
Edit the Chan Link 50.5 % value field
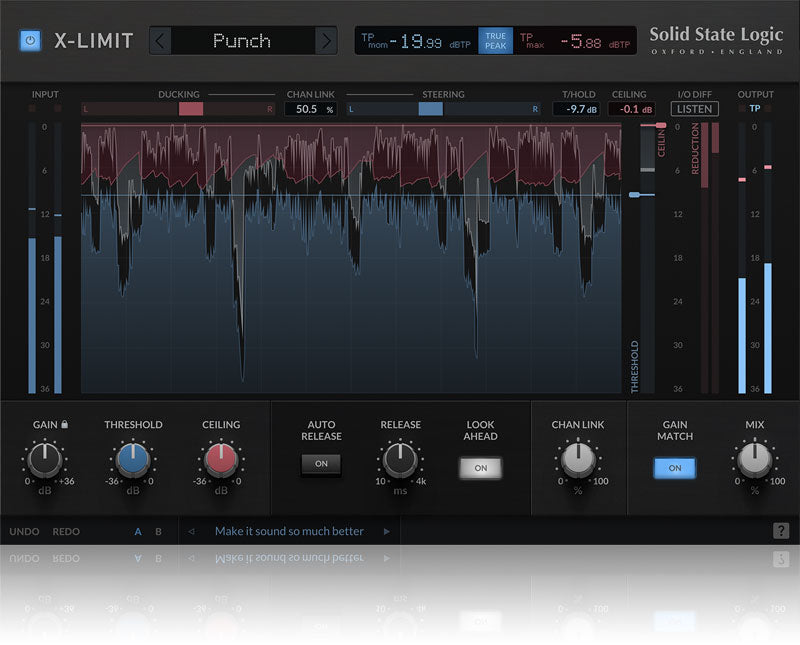pyautogui.click(x=311, y=109)
